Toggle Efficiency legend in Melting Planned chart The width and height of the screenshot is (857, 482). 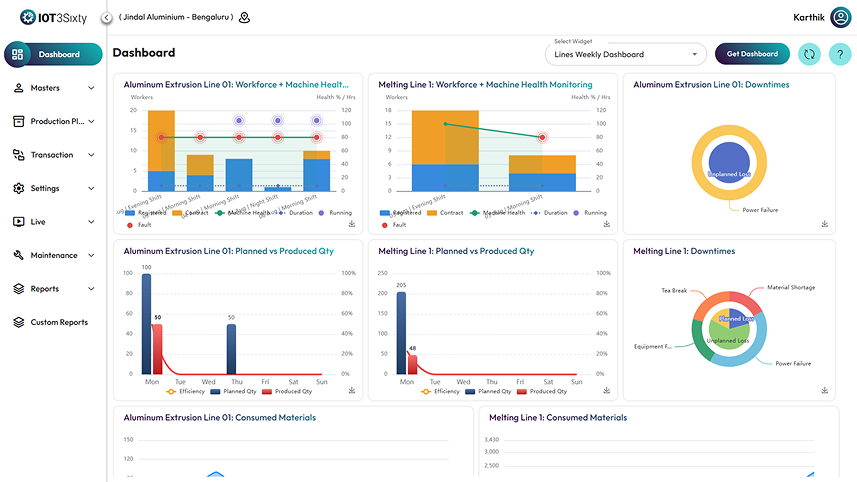(x=440, y=391)
